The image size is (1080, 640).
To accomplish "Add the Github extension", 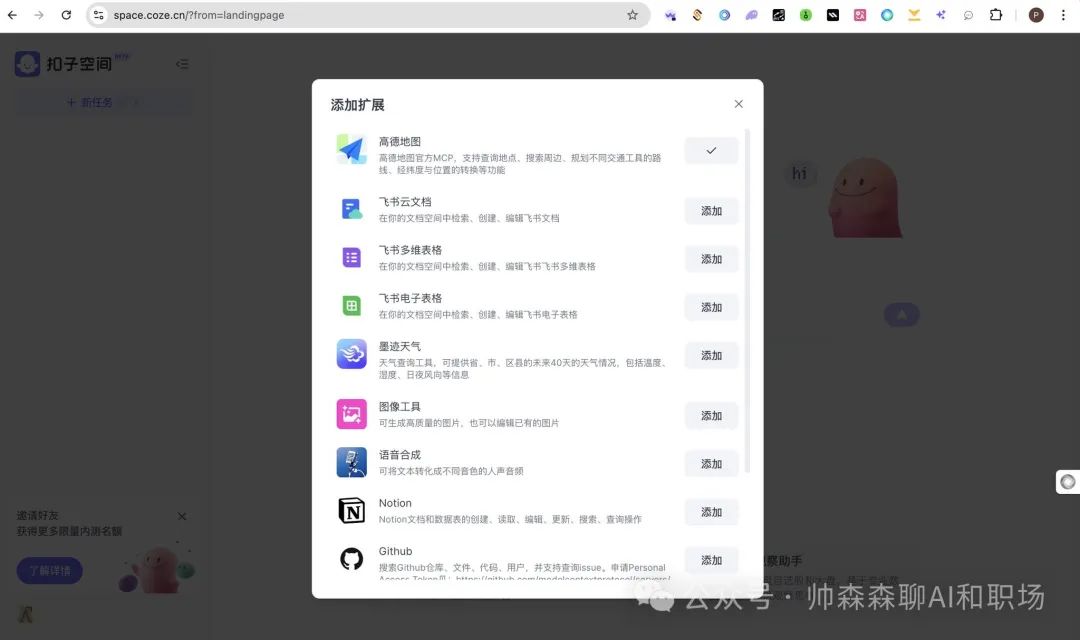I will coord(712,560).
